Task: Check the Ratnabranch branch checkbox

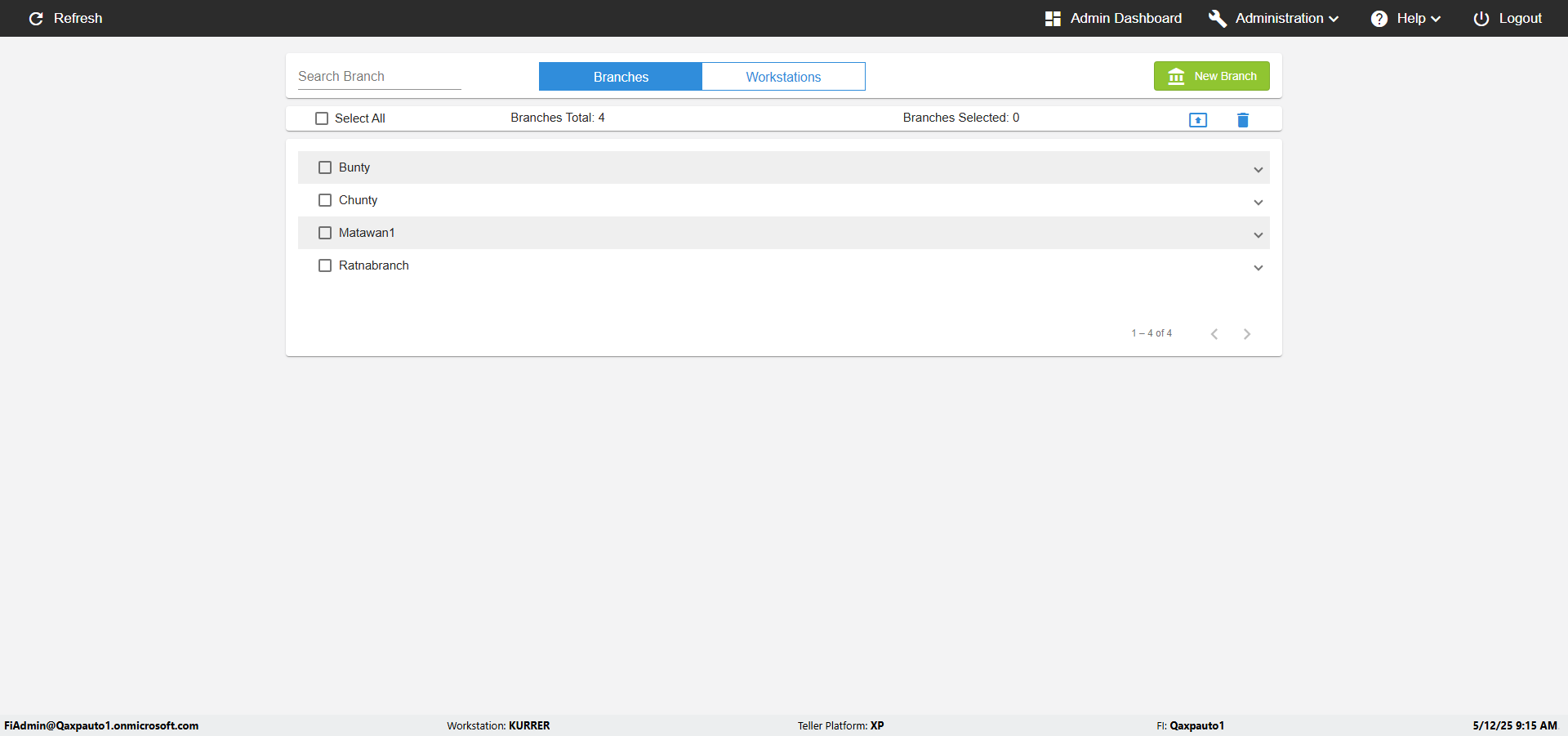Action: (x=325, y=265)
